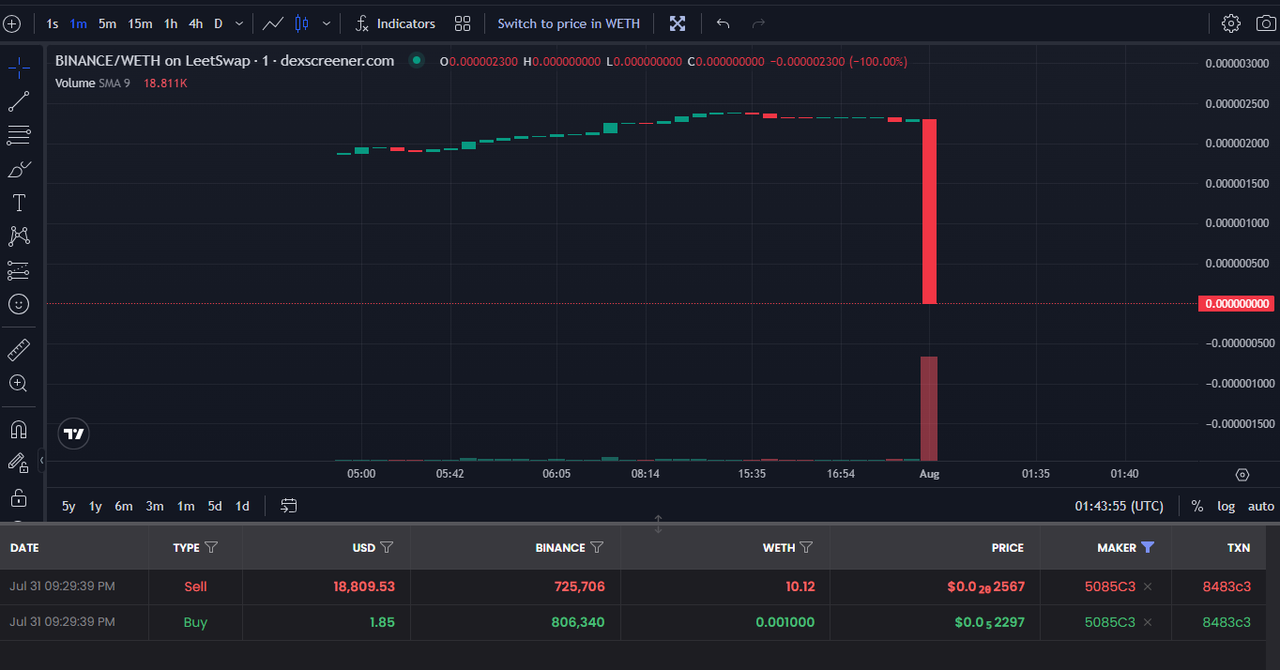Select the 1m timeframe

(78, 23)
